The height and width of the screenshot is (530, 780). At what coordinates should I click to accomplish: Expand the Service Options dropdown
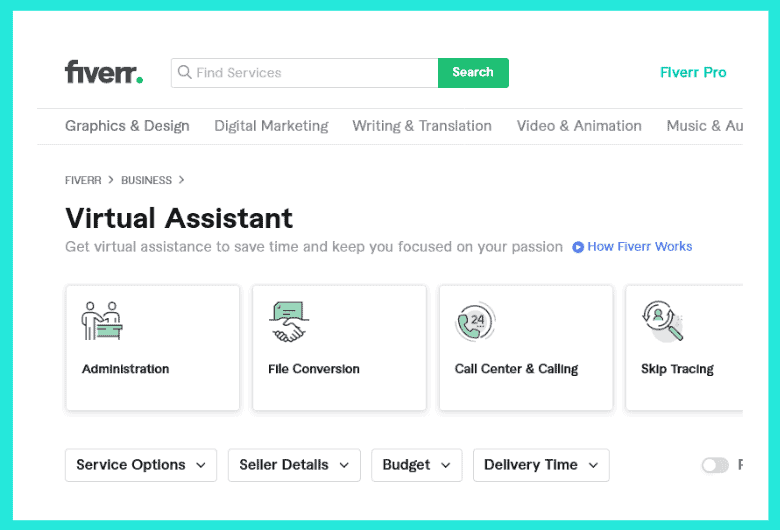[141, 465]
